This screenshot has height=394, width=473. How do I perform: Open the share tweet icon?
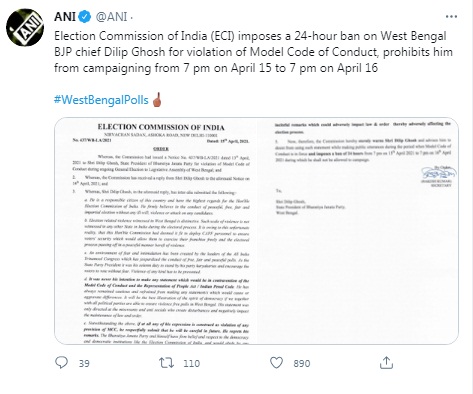coord(386,363)
